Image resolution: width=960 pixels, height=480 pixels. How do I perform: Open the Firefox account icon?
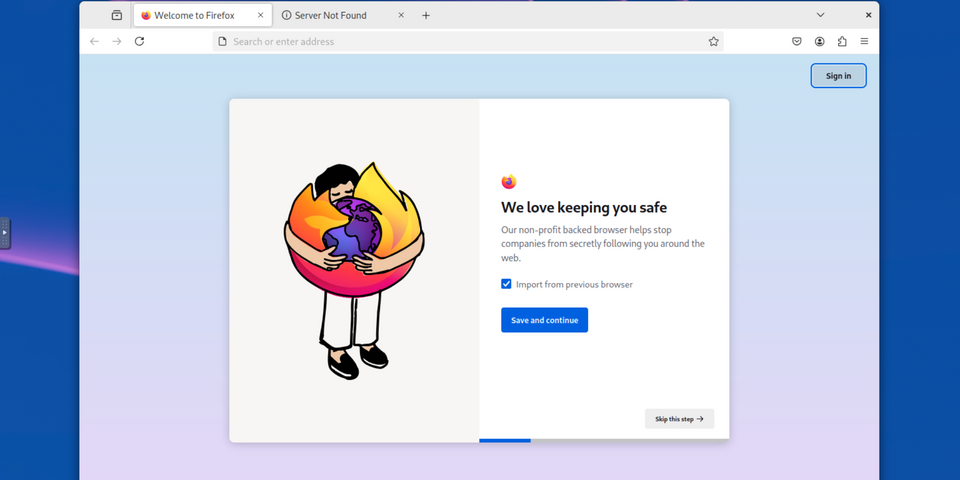click(819, 42)
